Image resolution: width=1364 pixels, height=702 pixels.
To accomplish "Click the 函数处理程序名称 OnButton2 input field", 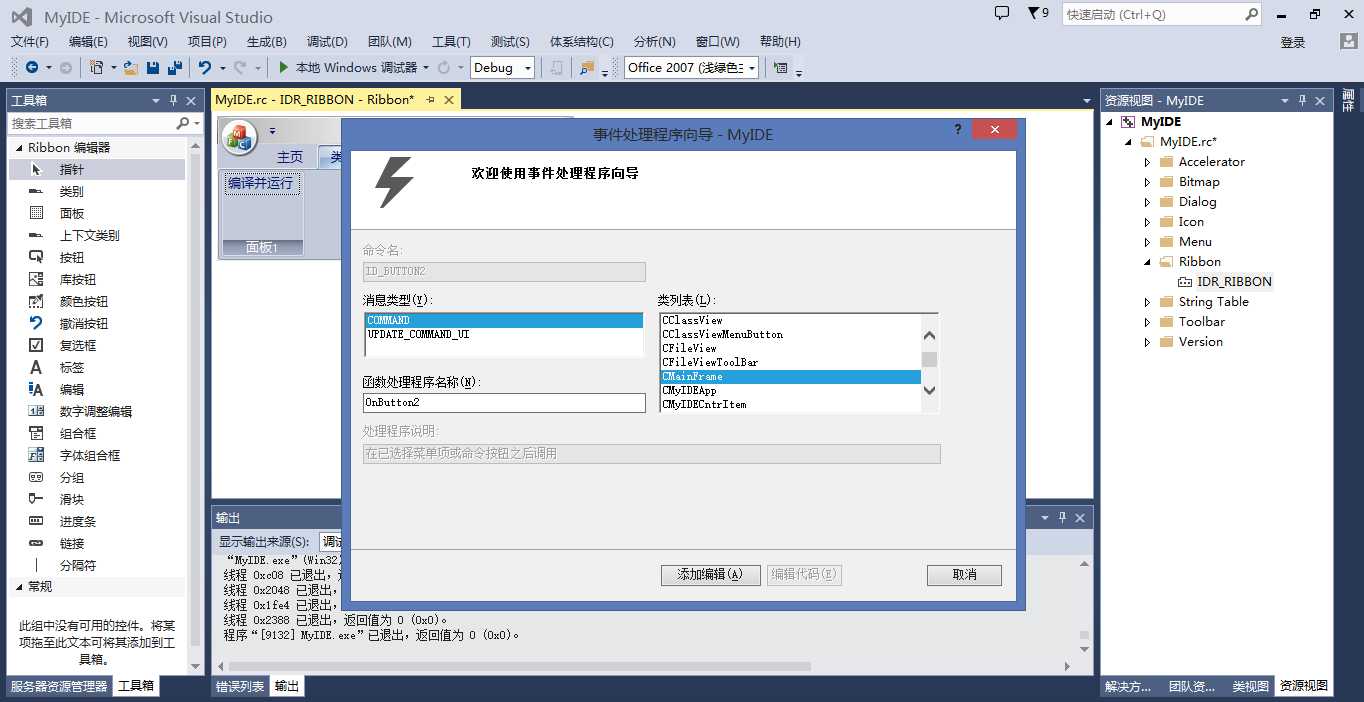I will 504,402.
